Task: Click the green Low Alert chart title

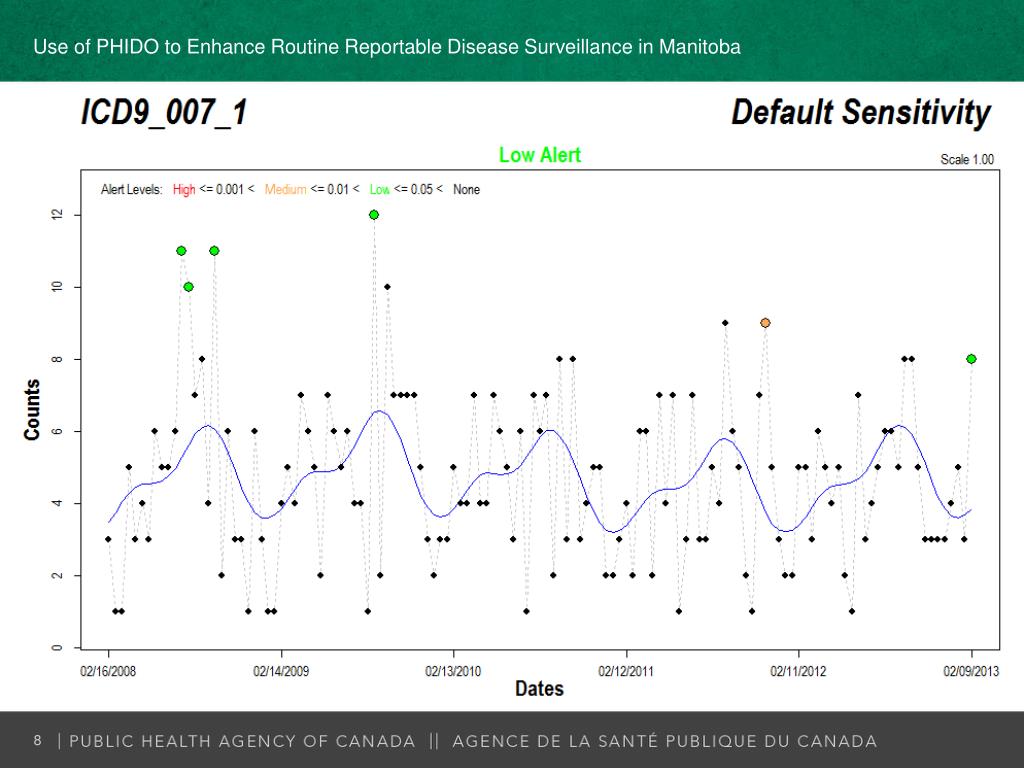Action: (539, 155)
